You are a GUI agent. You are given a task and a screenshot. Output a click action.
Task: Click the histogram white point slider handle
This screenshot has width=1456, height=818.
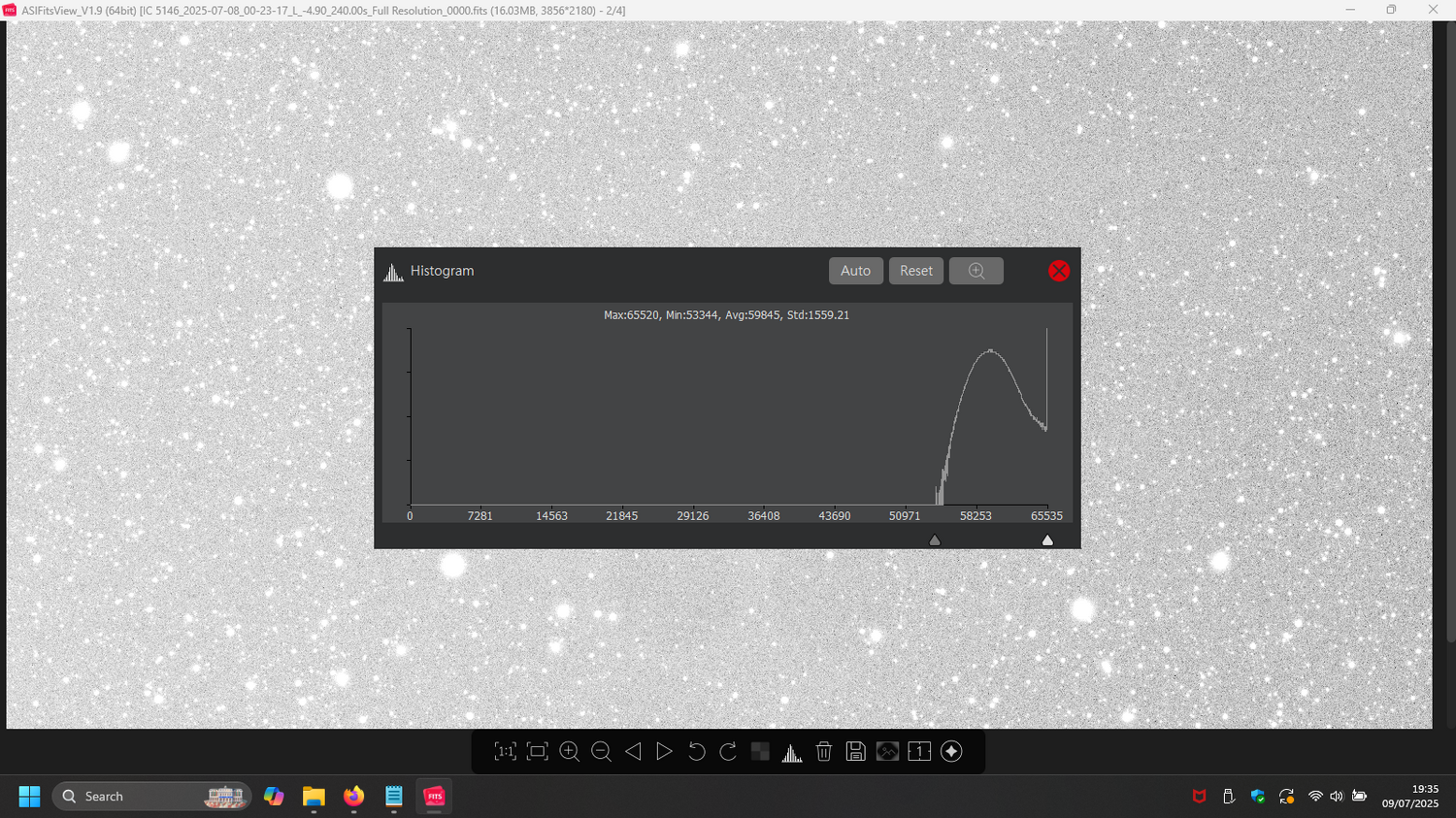(x=1047, y=540)
